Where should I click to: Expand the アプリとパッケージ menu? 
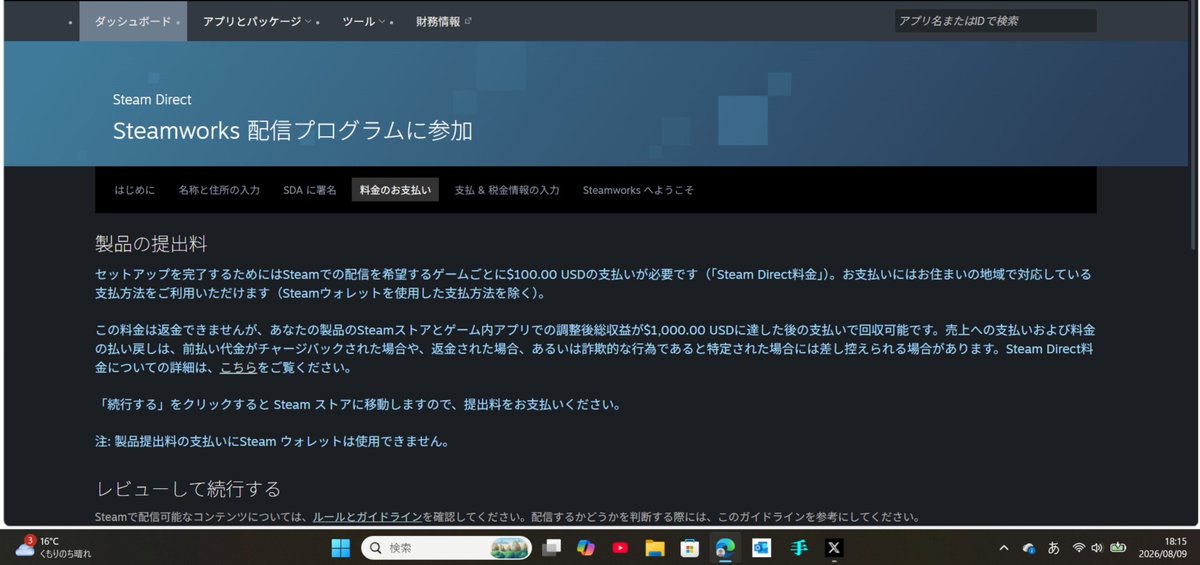point(257,21)
